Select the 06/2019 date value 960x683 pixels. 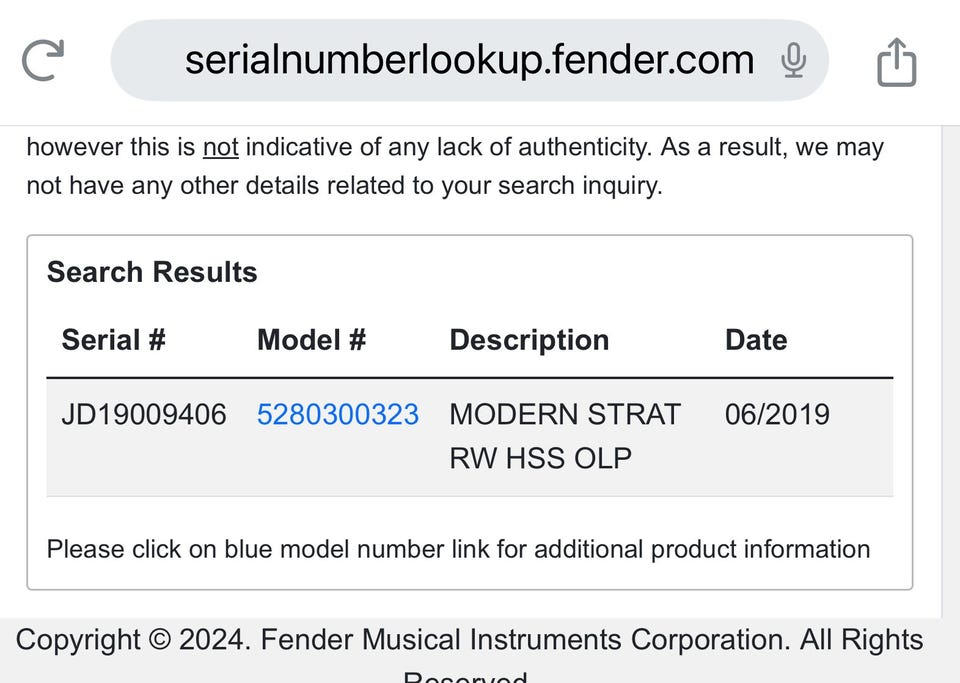tap(777, 414)
